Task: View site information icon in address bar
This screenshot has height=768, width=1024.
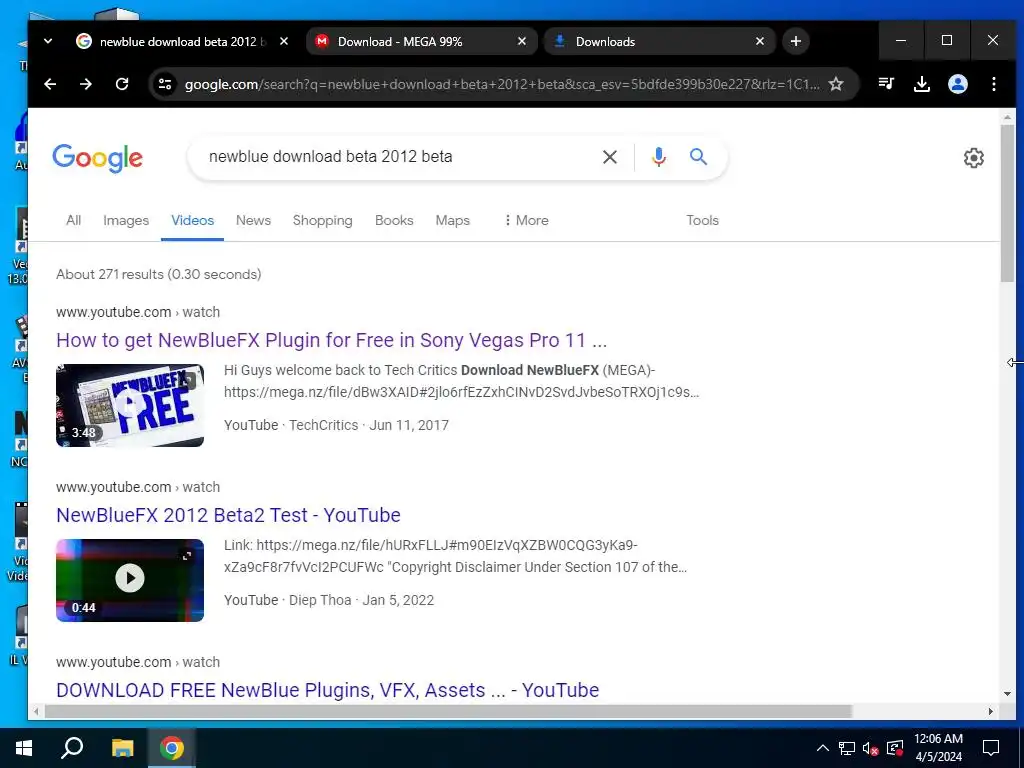Action: point(165,84)
